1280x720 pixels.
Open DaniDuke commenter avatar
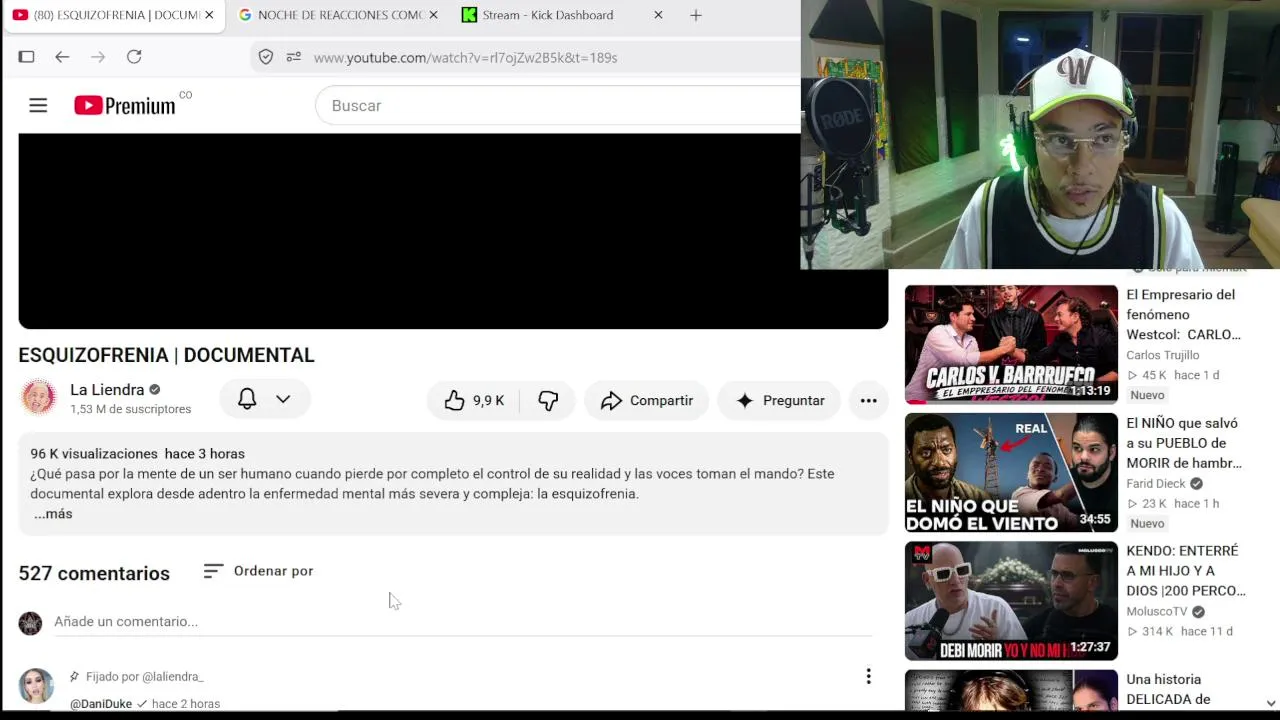[36, 686]
